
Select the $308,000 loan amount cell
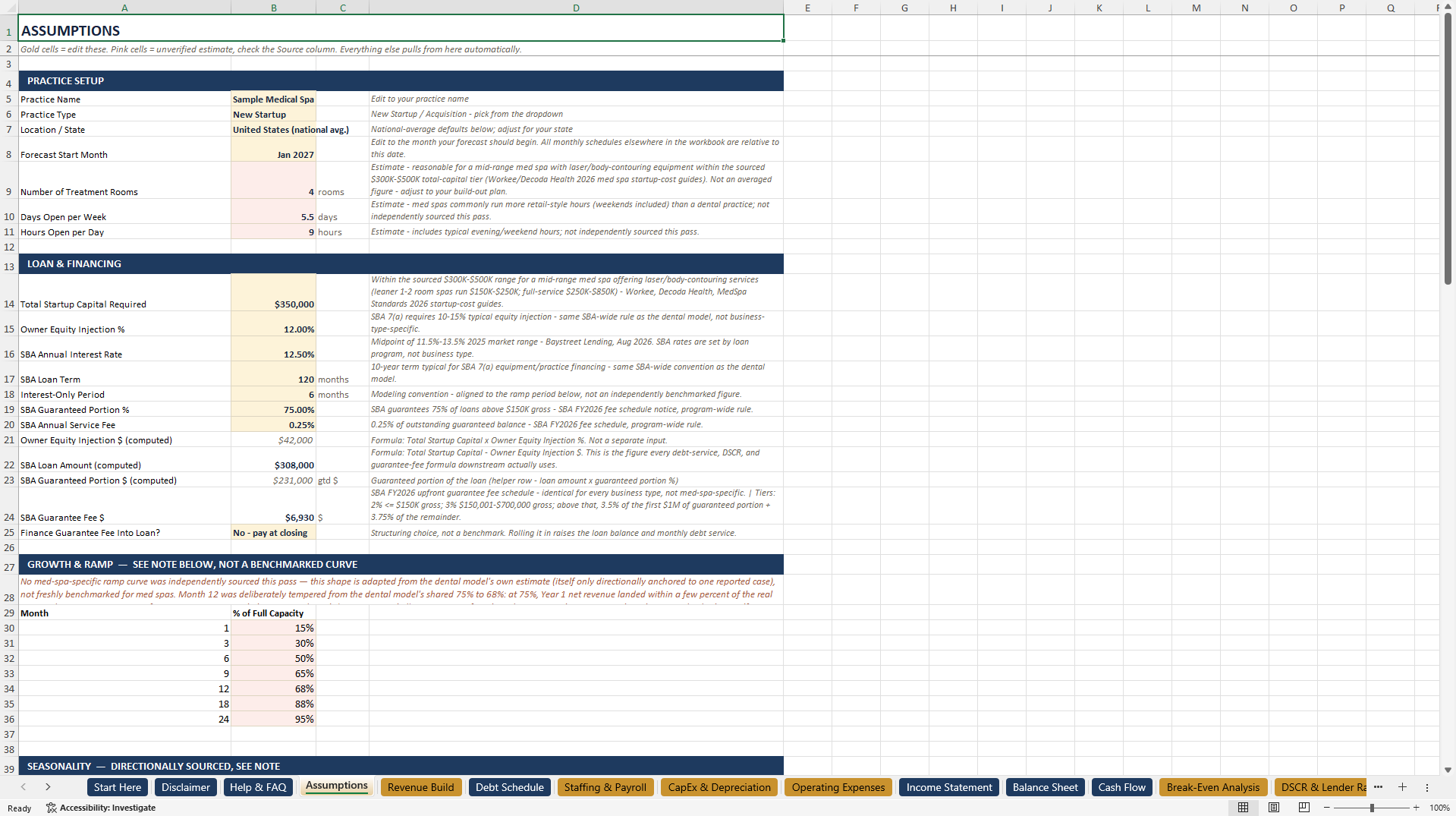point(273,460)
